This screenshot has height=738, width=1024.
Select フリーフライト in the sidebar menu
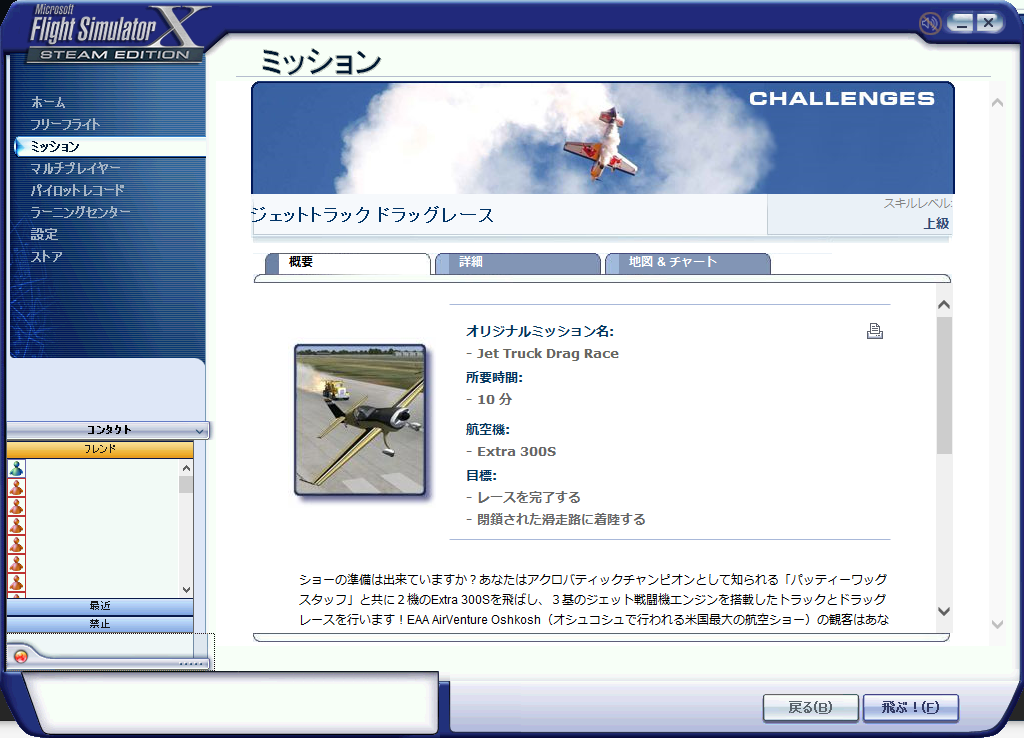65,125
